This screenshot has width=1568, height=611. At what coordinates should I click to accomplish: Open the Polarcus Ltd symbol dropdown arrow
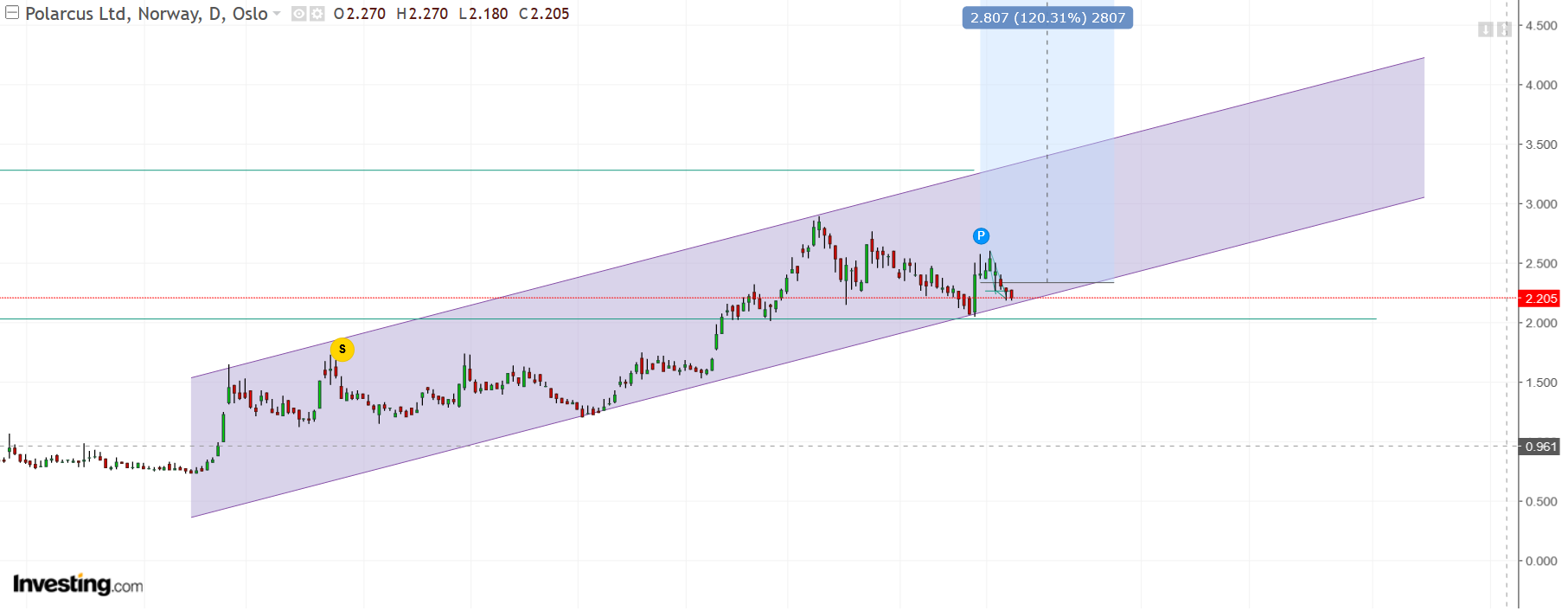277,14
